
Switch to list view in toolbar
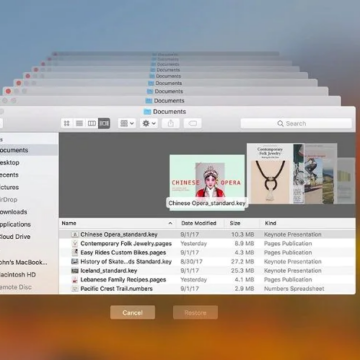pyautogui.click(x=79, y=124)
